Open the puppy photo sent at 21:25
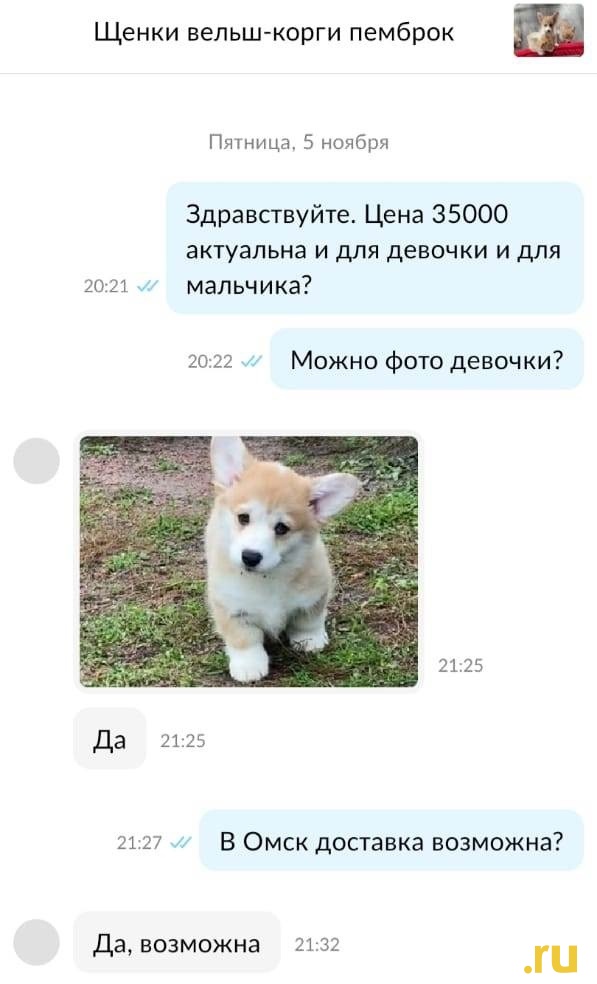This screenshot has height=984, width=597. pyautogui.click(x=249, y=561)
